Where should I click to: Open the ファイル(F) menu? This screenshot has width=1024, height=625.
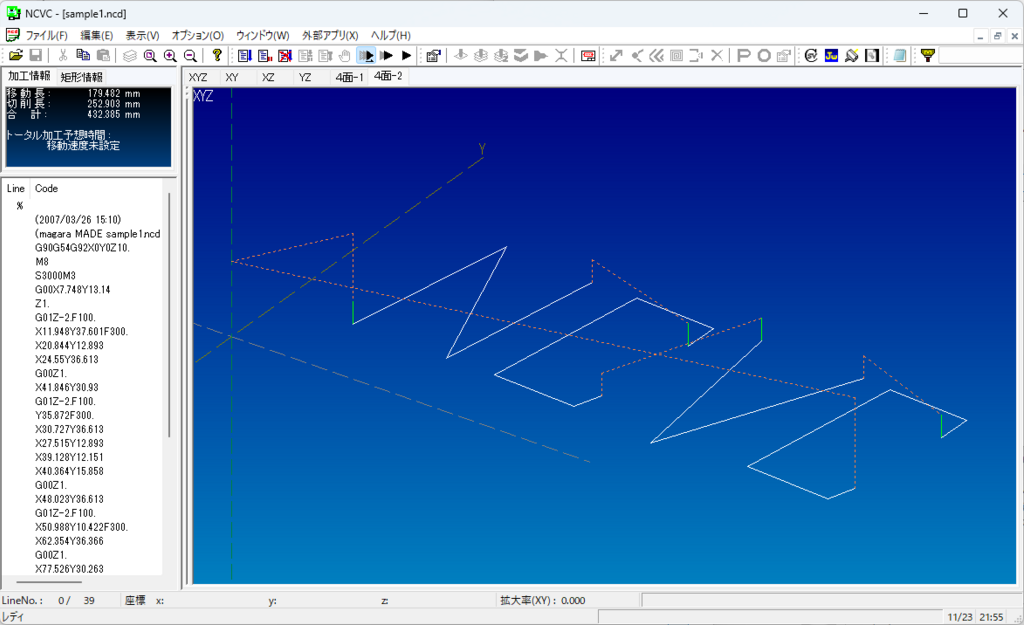(46, 35)
